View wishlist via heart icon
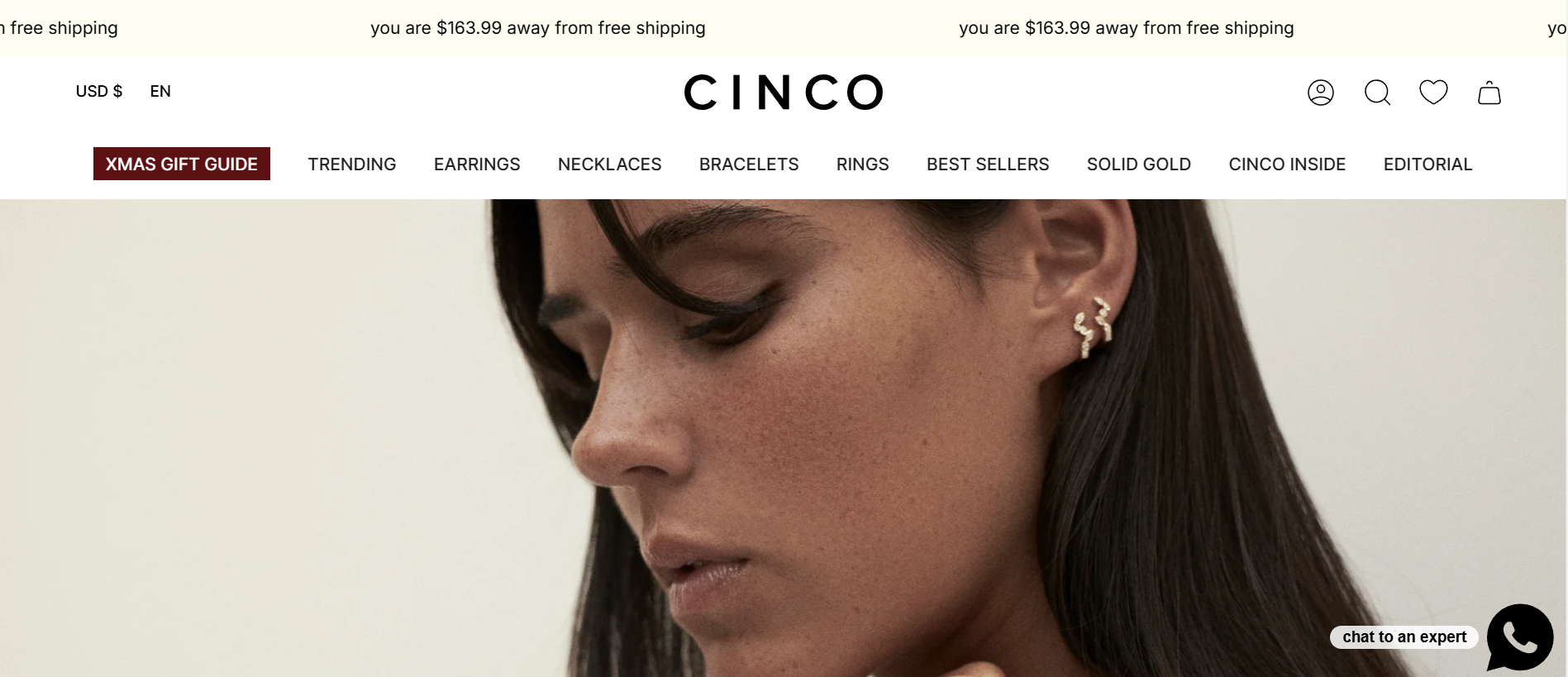This screenshot has height=677, width=1568. (x=1433, y=92)
